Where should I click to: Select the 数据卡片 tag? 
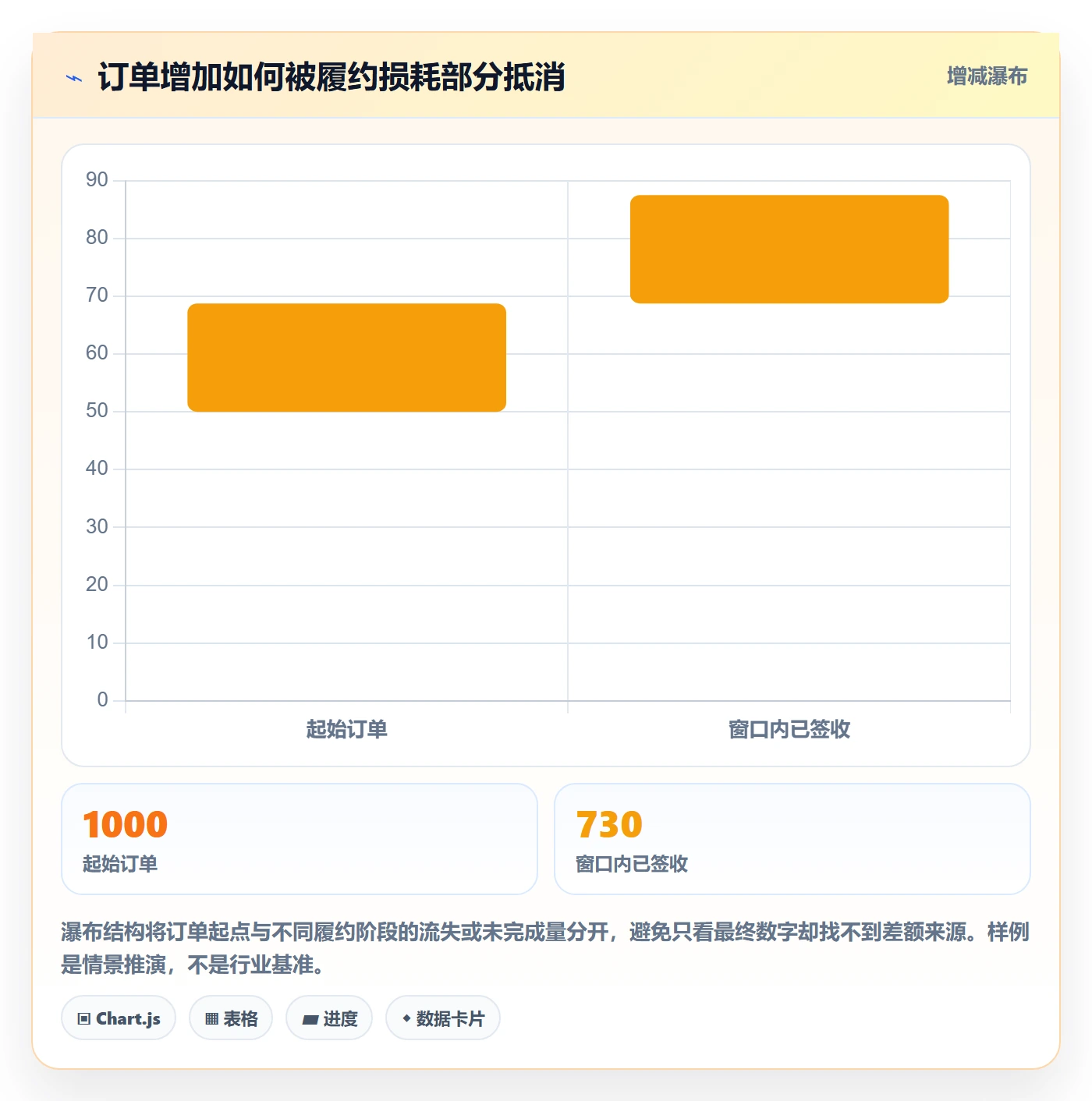(x=443, y=1018)
